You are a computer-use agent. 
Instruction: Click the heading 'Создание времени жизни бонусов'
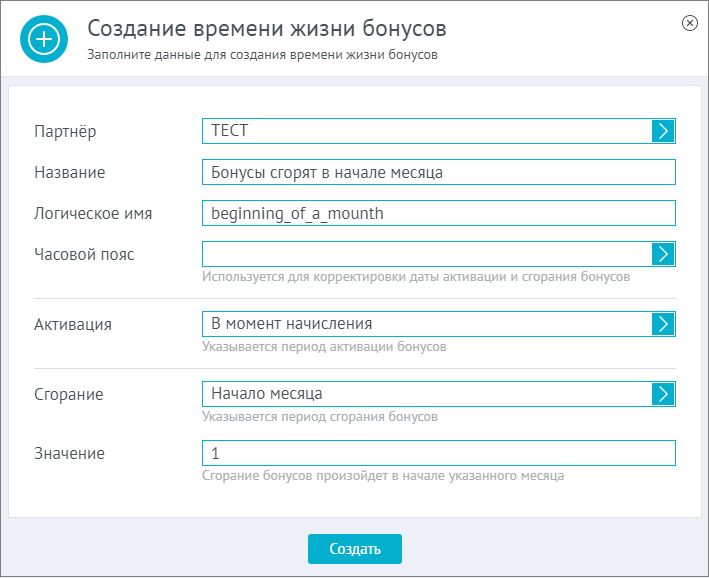pyautogui.click(x=267, y=29)
